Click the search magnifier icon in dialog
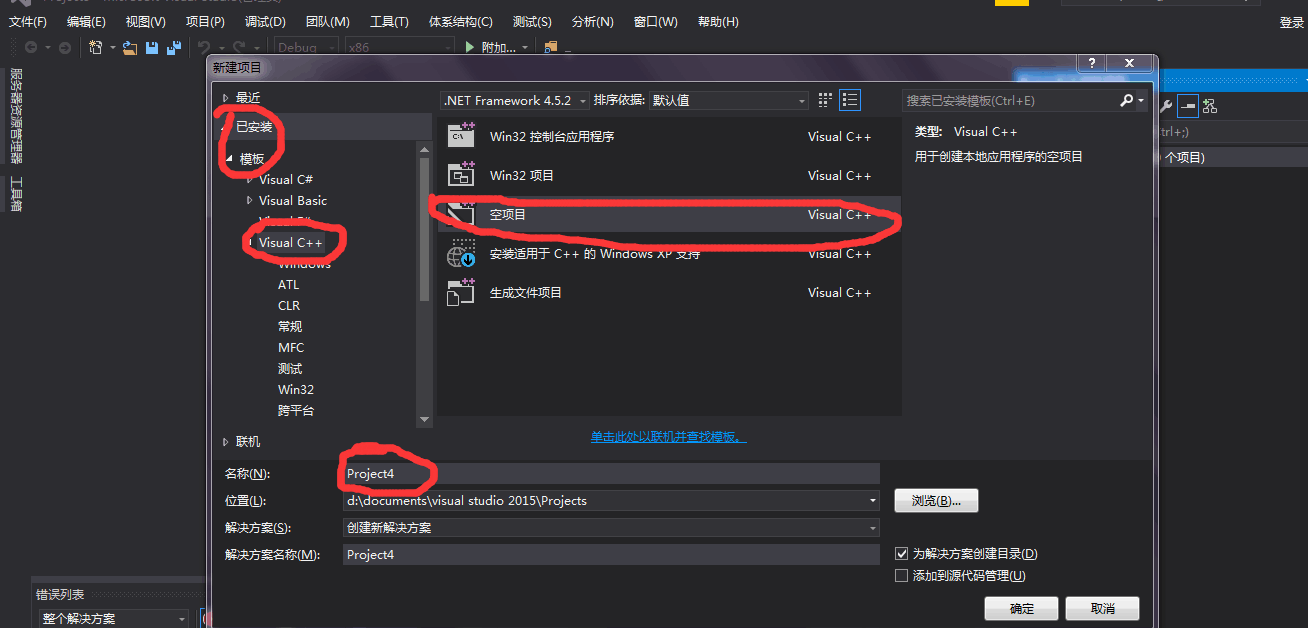Image resolution: width=1308 pixels, height=628 pixels. point(1126,100)
